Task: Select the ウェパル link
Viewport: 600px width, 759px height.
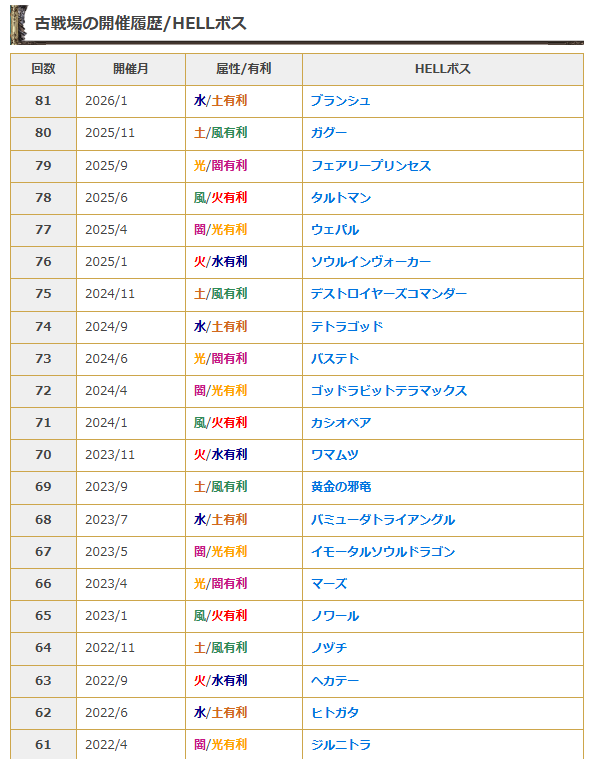Action: click(334, 230)
